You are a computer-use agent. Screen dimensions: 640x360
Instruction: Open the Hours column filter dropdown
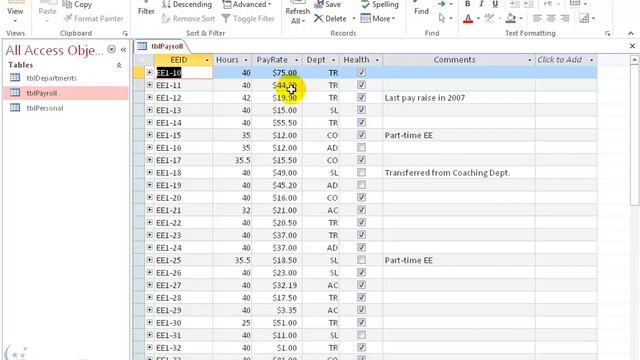click(246, 60)
